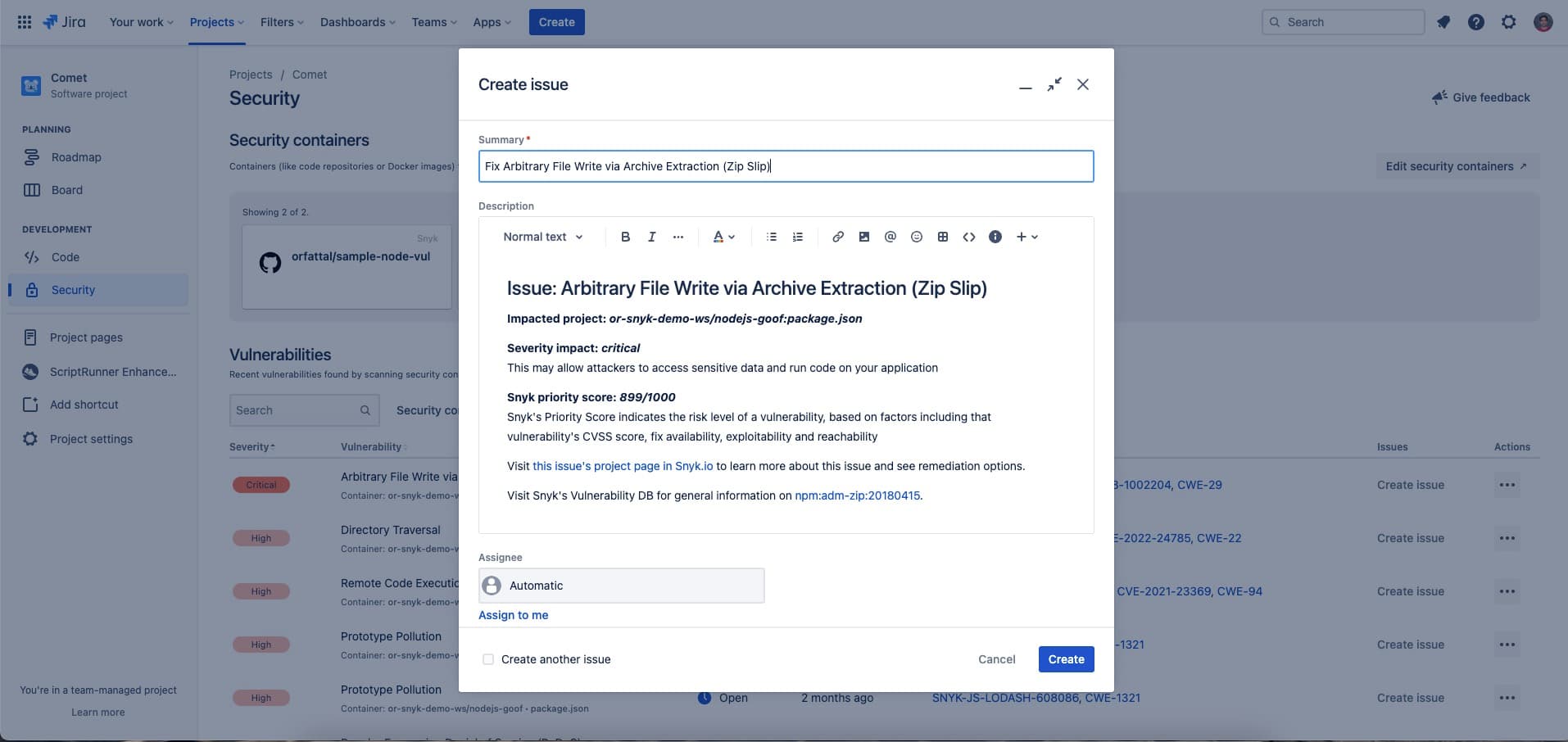Expand Projects menu
The height and width of the screenshot is (742, 1568).
tap(216, 22)
